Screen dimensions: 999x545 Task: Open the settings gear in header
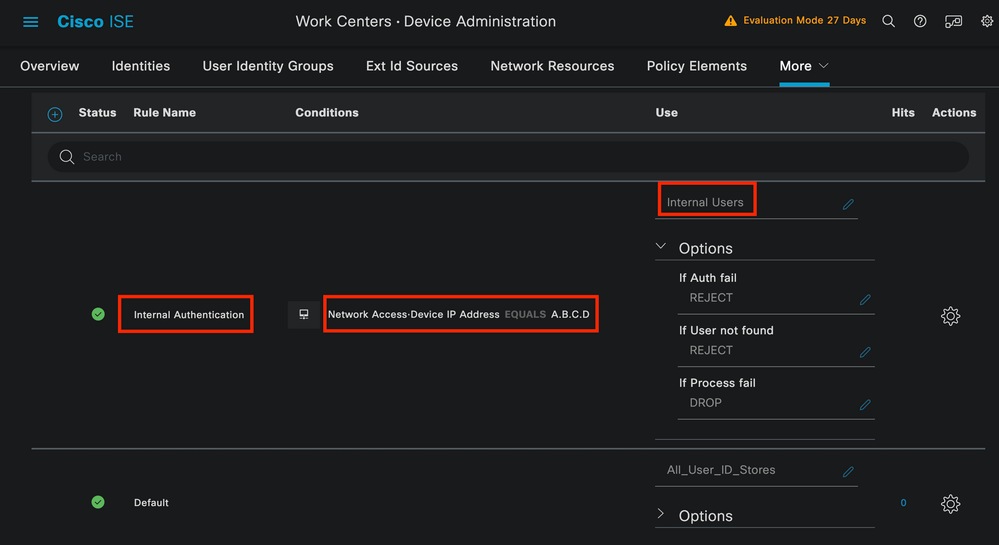(987, 22)
